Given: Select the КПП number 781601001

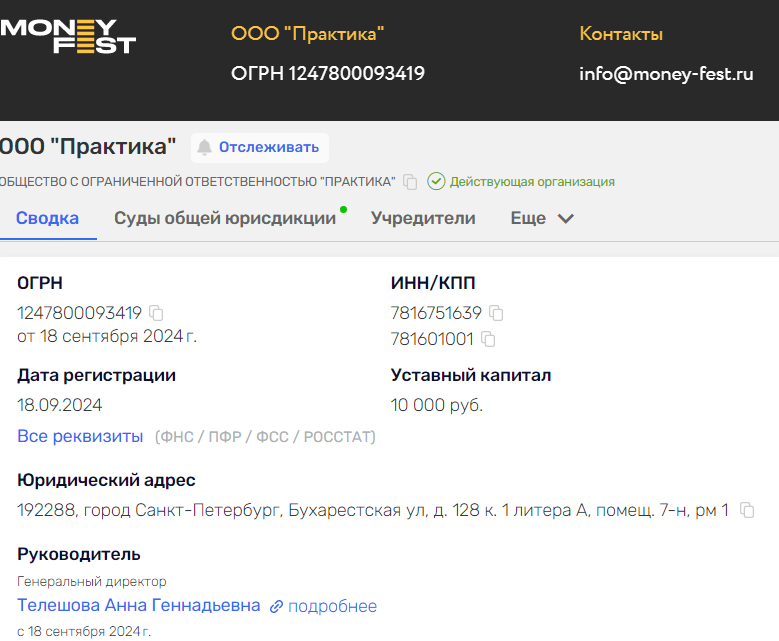Looking at the screenshot, I should 432,339.
